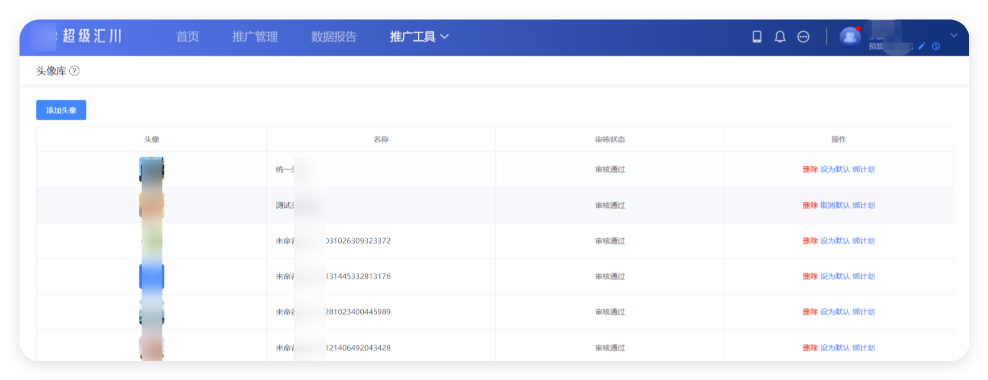Click 审核通过 status in the 纳一 row
Viewport: 988px width, 380px height.
610,170
